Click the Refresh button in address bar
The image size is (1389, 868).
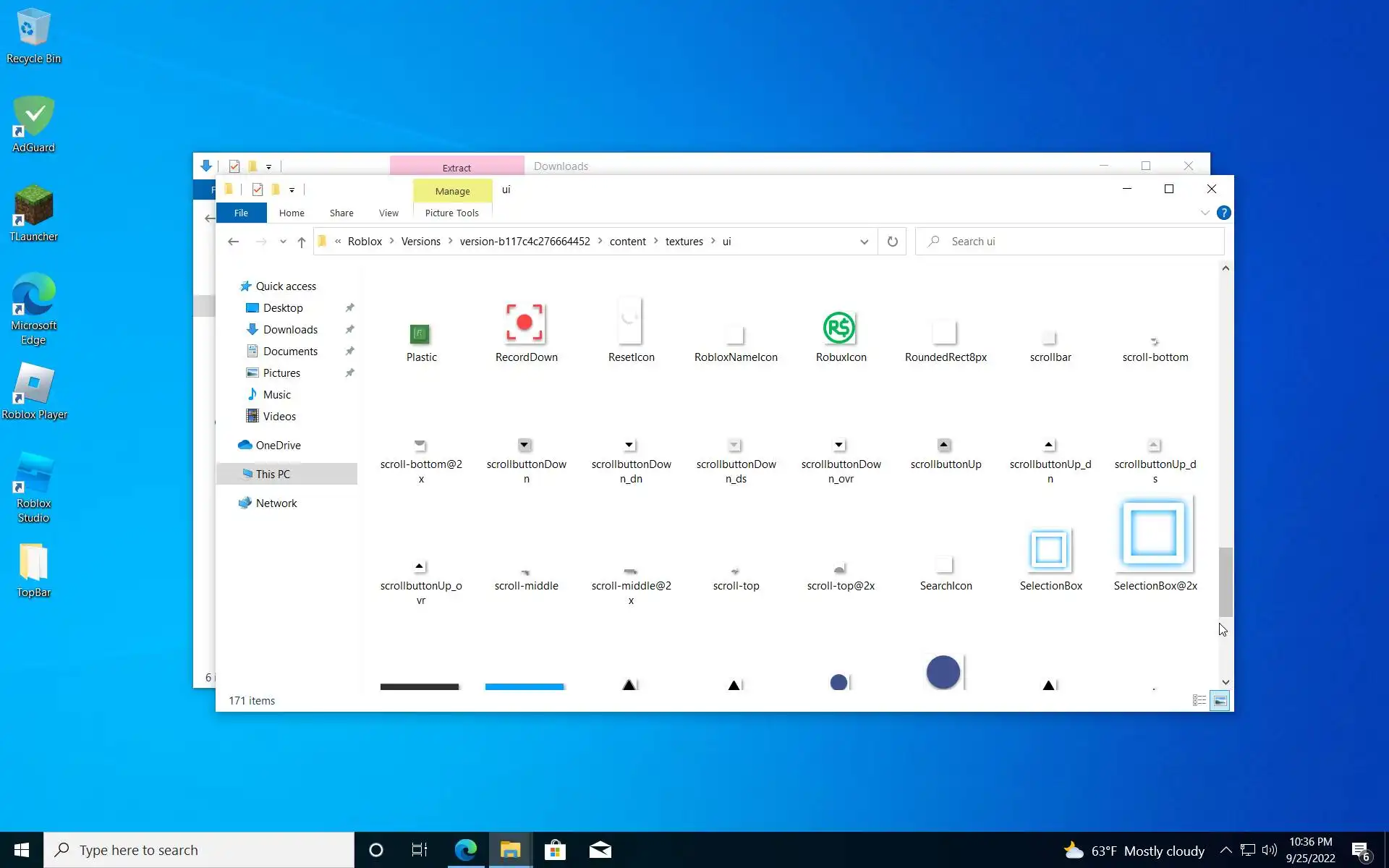(x=893, y=242)
